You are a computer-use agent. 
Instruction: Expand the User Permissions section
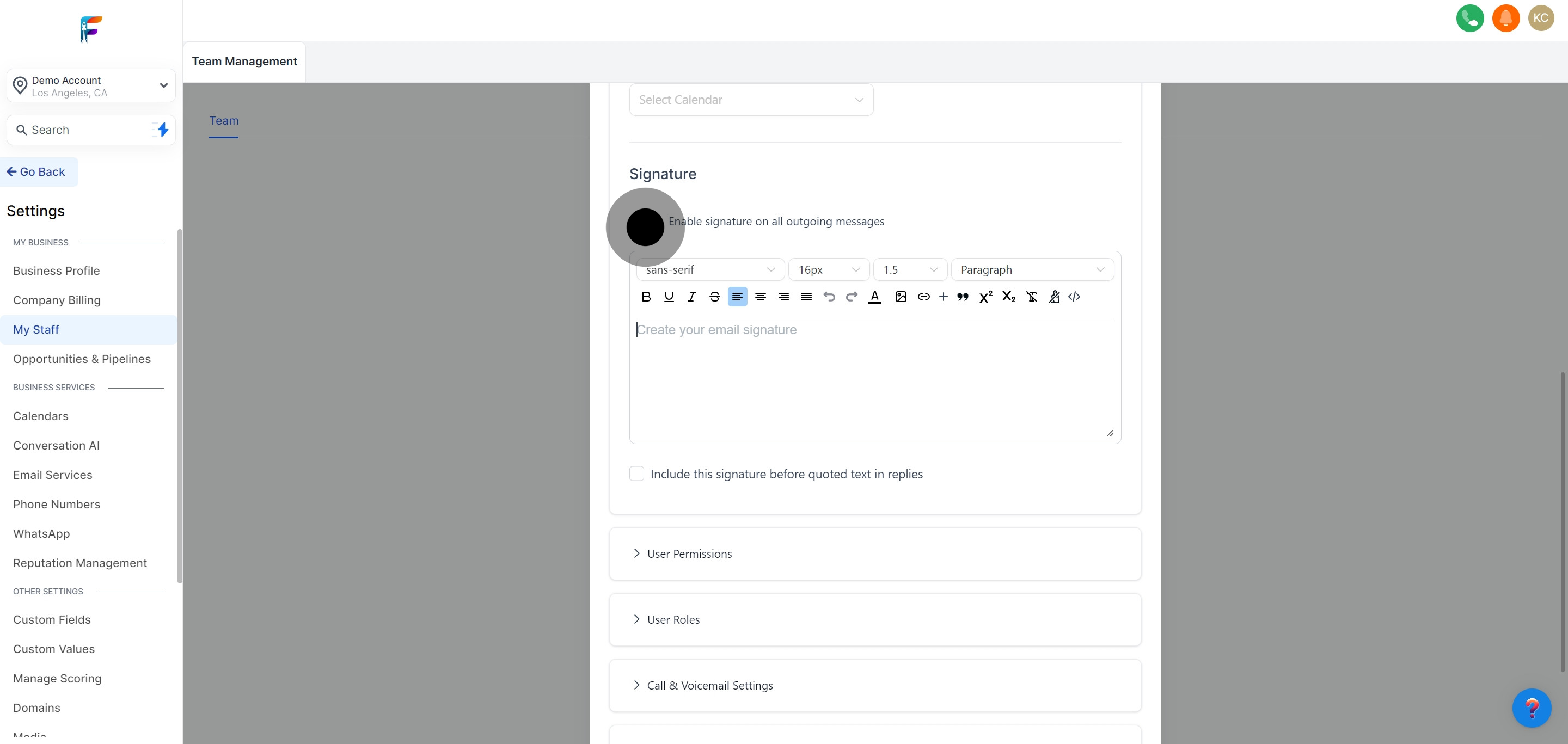(689, 554)
